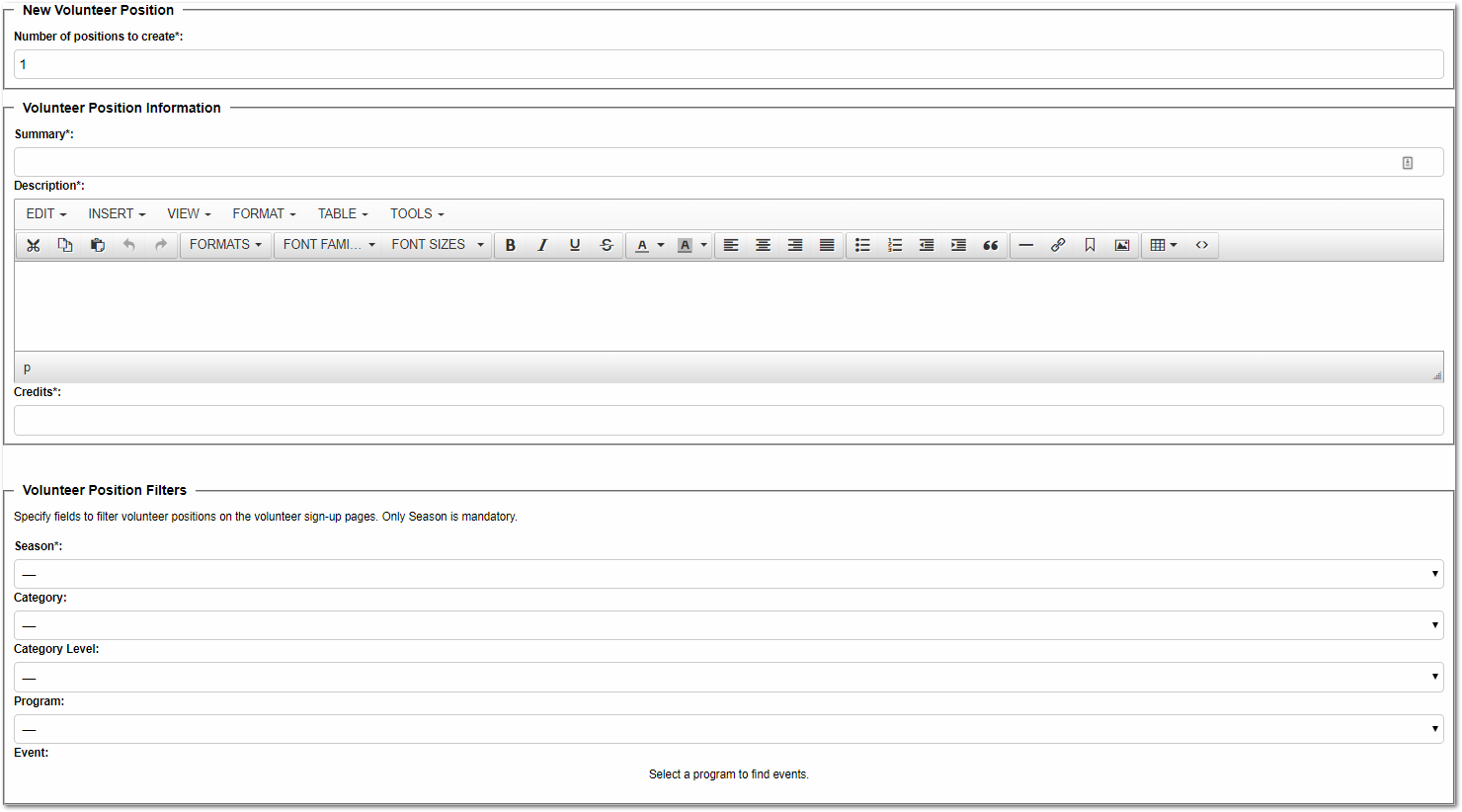Toggle bold formatting in editor
Screen dimensions: 1462x812
(511, 245)
